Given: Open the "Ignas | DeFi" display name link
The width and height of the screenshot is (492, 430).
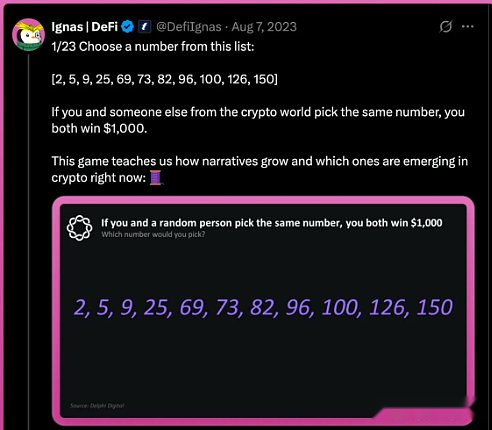Looking at the screenshot, I should pyautogui.click(x=85, y=27).
